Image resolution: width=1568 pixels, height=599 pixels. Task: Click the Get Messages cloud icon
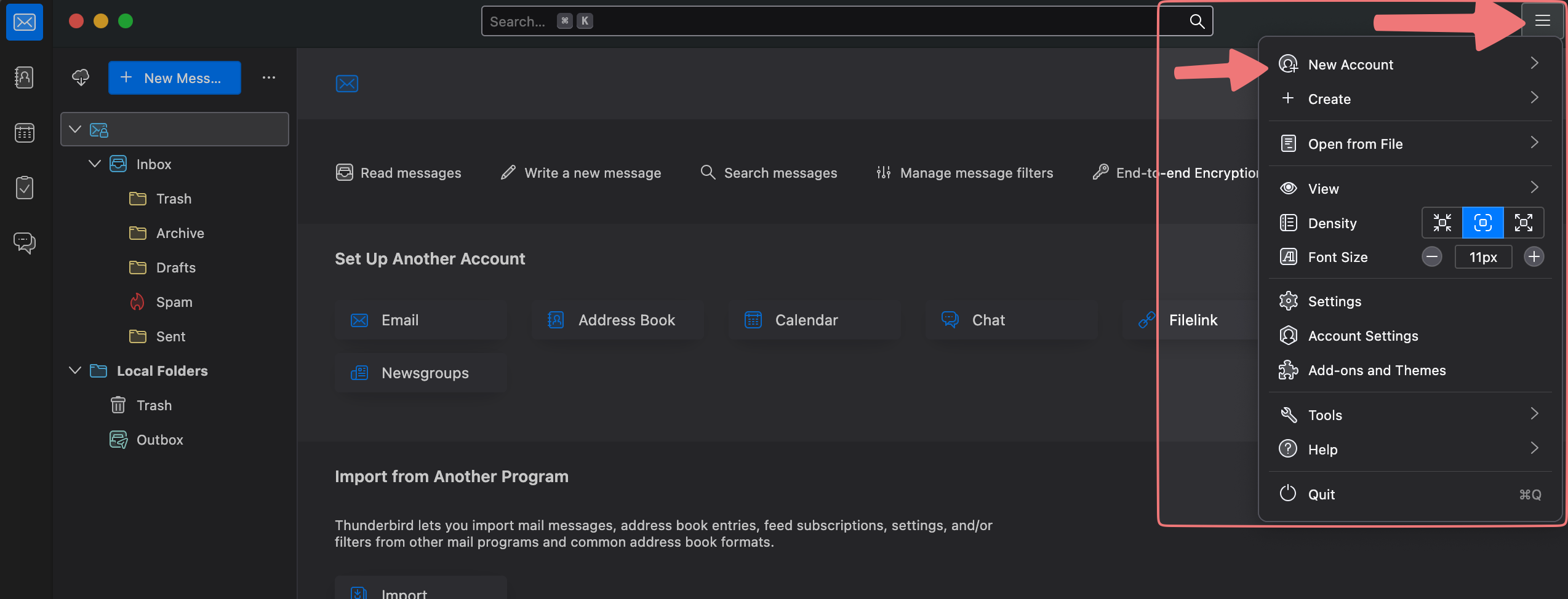(x=81, y=77)
